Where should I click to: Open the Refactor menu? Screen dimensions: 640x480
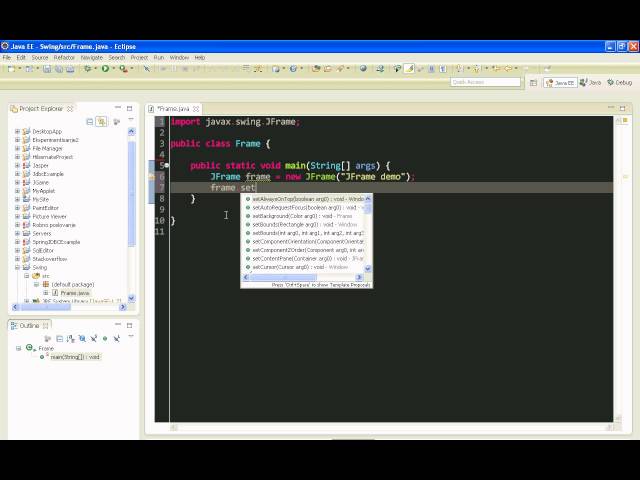click(64, 58)
